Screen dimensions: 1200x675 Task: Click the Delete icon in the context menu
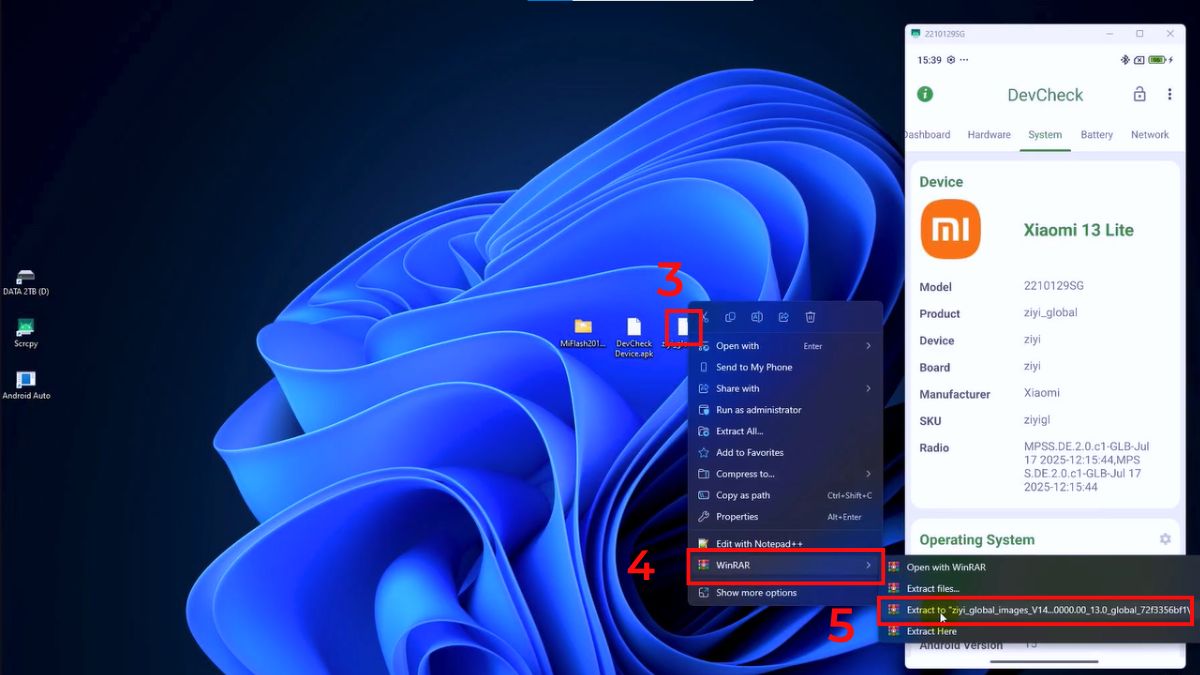point(810,316)
